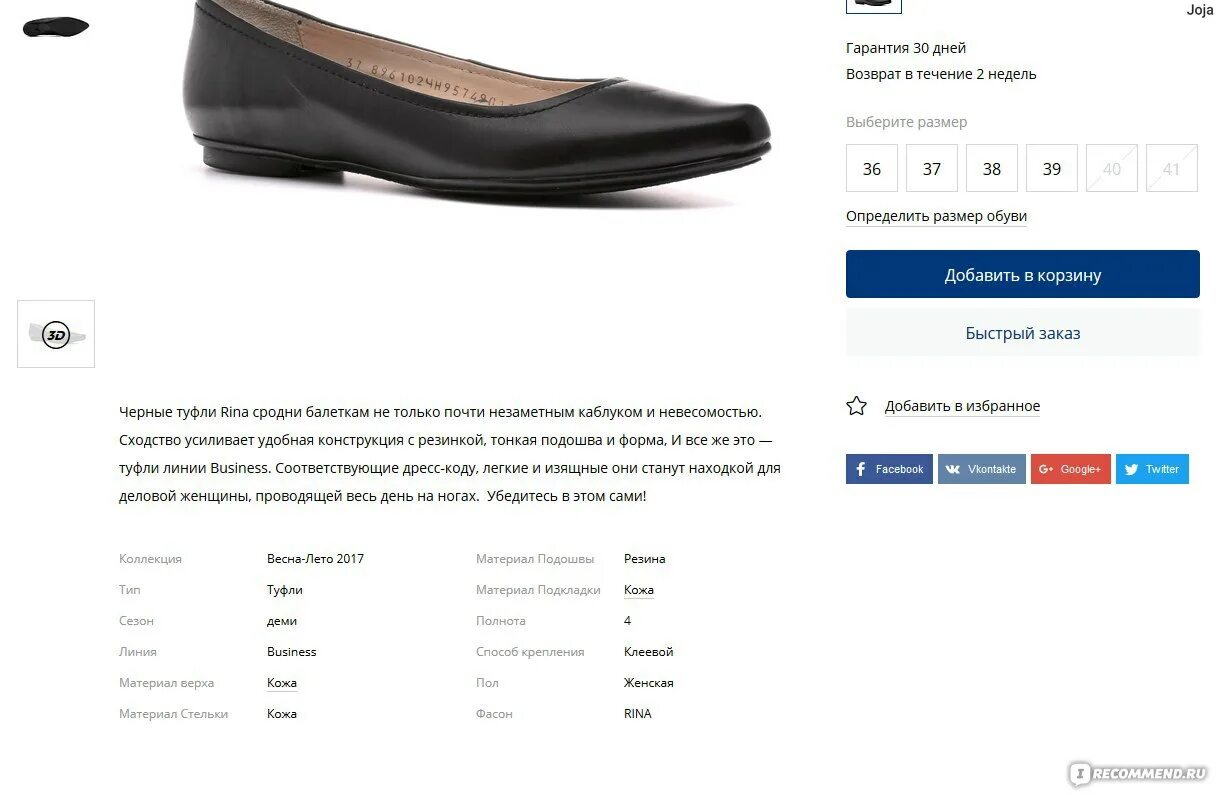Click "Быстрый заказ" button

[1023, 333]
